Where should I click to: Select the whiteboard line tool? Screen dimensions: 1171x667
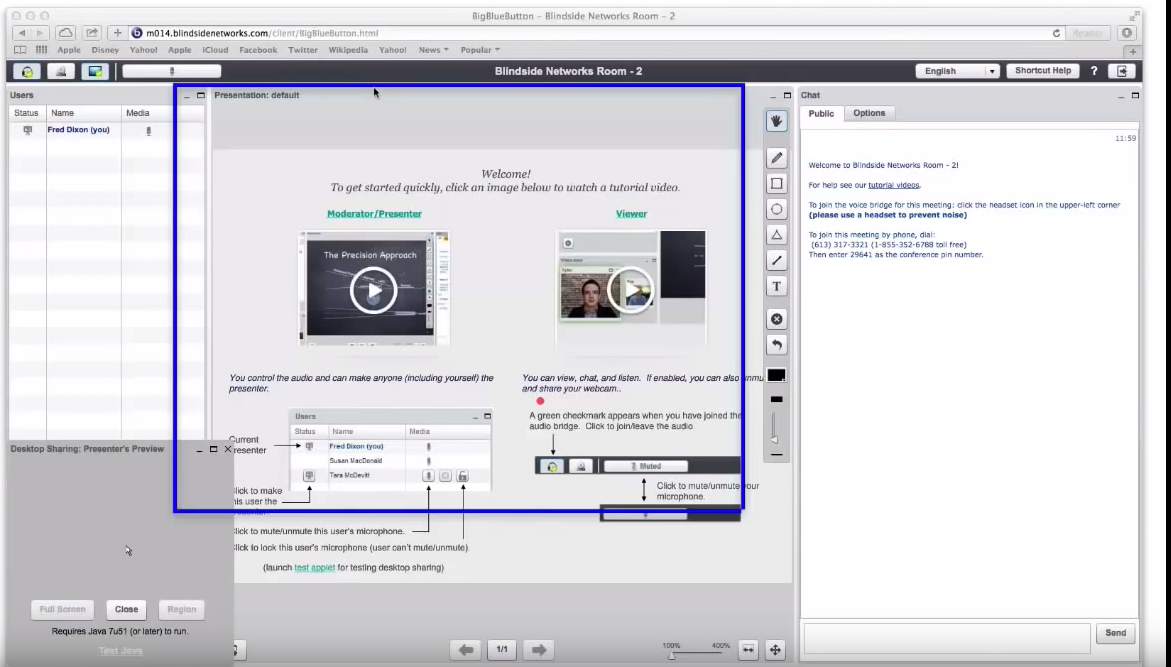[777, 260]
